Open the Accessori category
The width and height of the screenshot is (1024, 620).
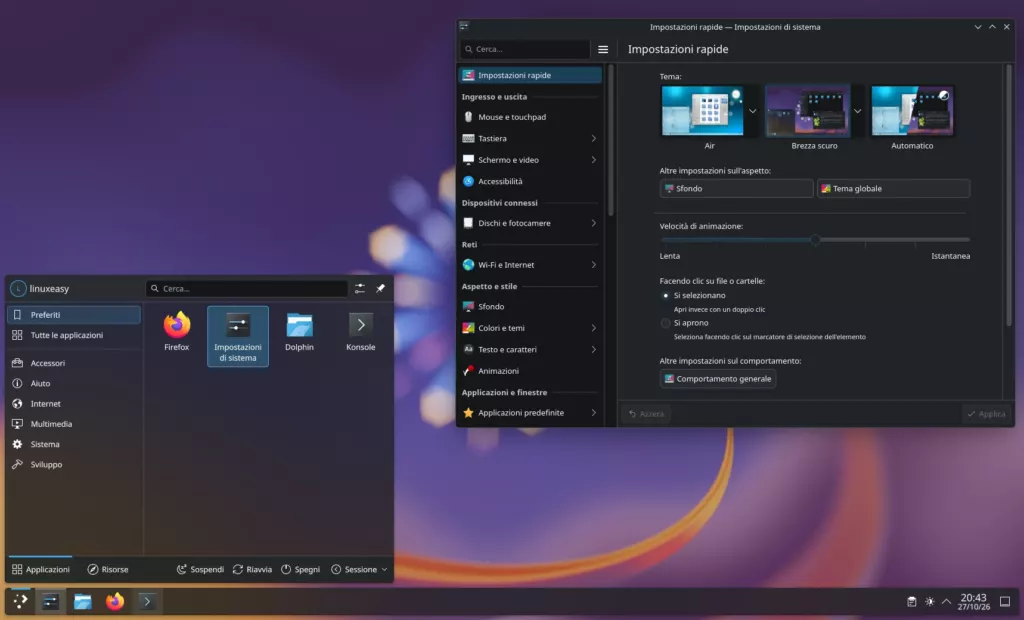[x=74, y=363]
